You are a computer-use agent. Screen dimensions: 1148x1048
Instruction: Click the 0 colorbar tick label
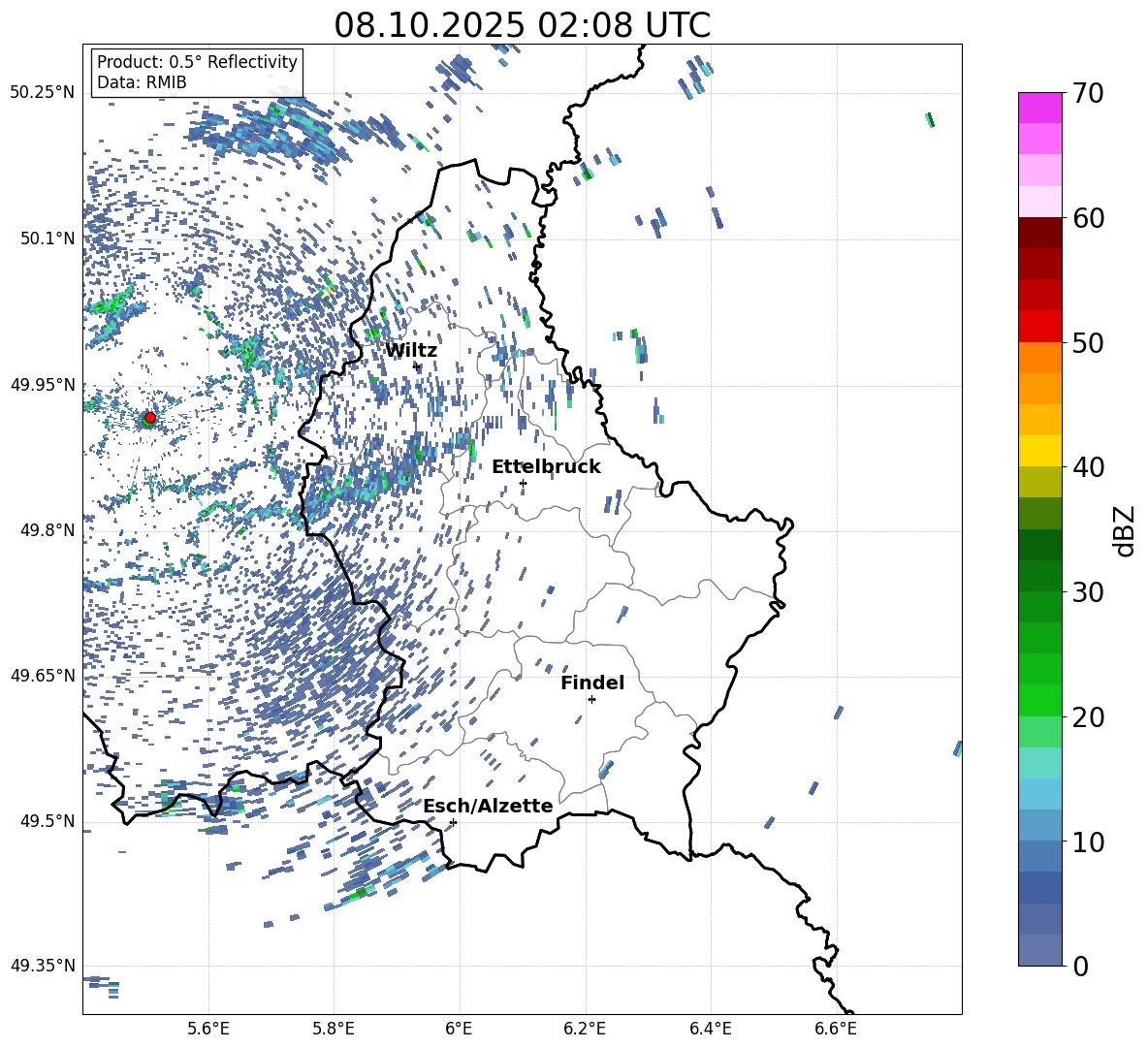click(1080, 966)
